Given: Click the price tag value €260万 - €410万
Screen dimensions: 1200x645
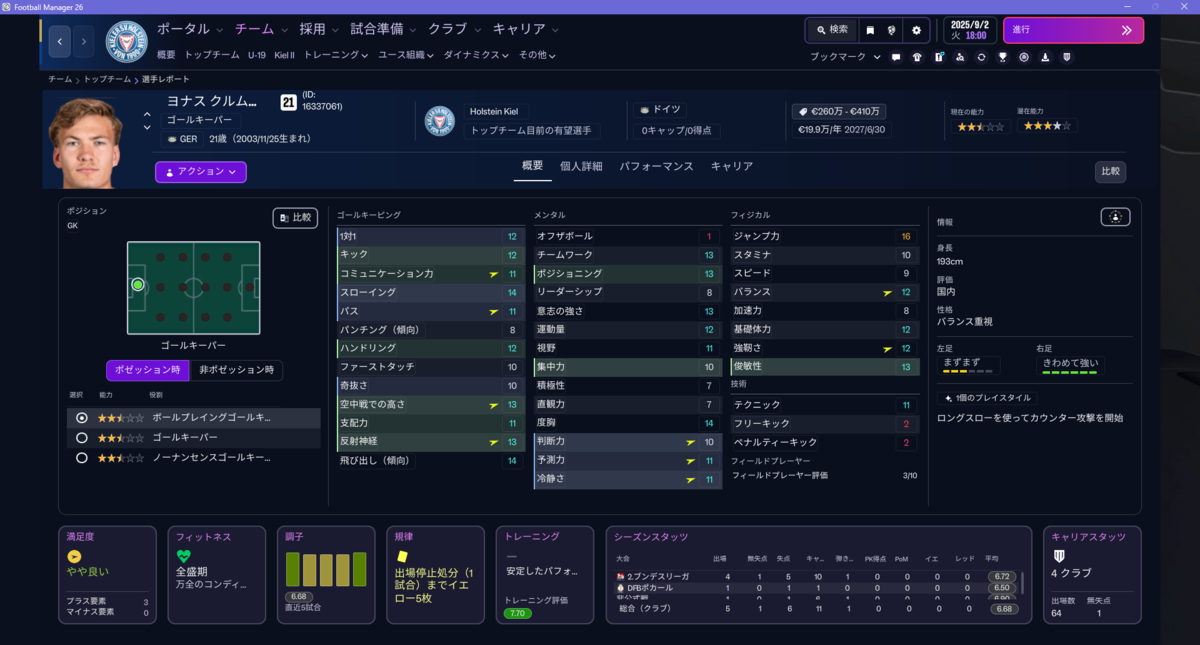Looking at the screenshot, I should point(839,112).
